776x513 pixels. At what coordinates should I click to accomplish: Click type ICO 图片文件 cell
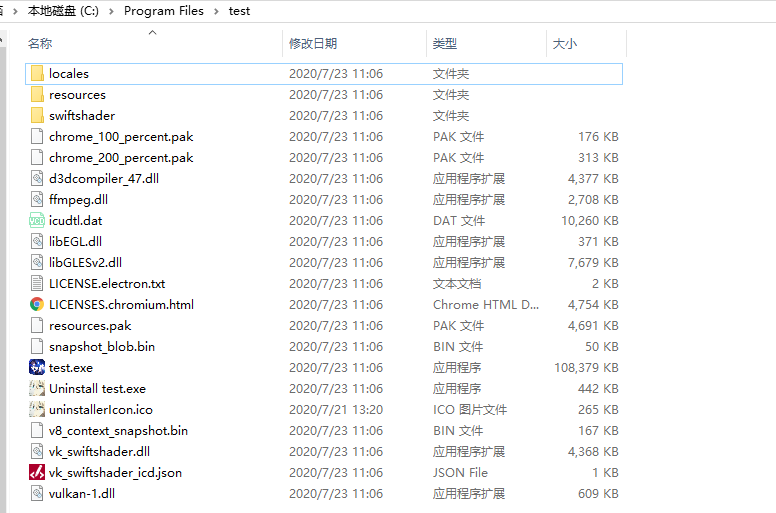click(470, 410)
